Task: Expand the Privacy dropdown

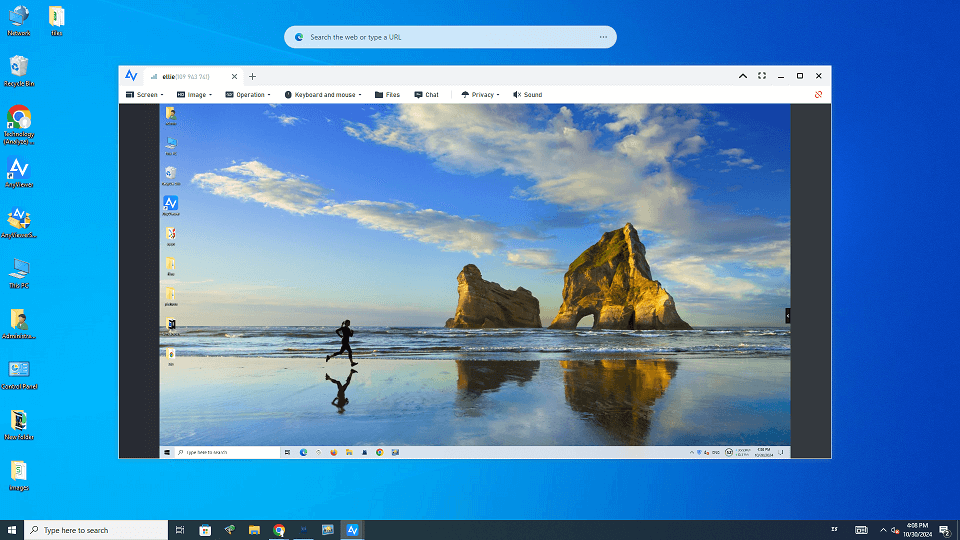Action: tap(480, 95)
